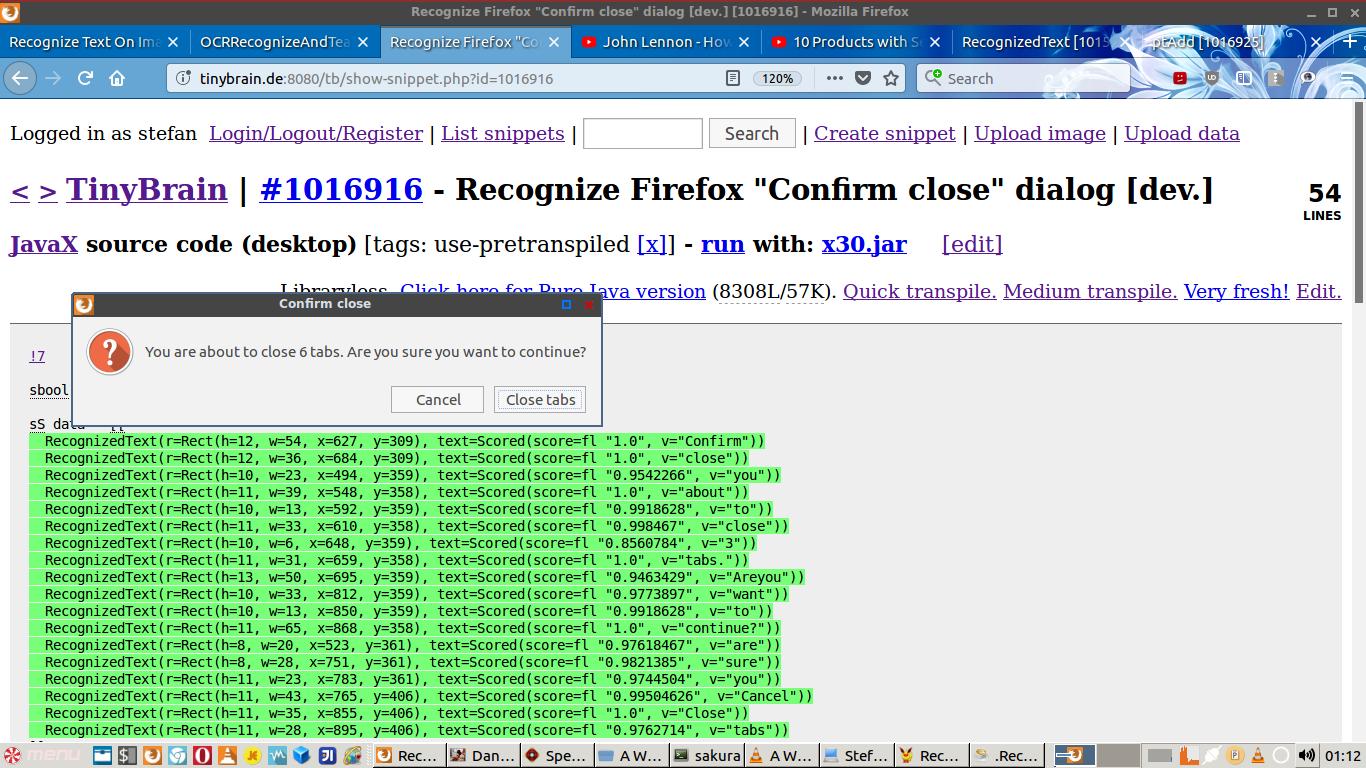1366x768 pixels.
Task: Toggle reader view icon in address bar
Action: coord(733,78)
